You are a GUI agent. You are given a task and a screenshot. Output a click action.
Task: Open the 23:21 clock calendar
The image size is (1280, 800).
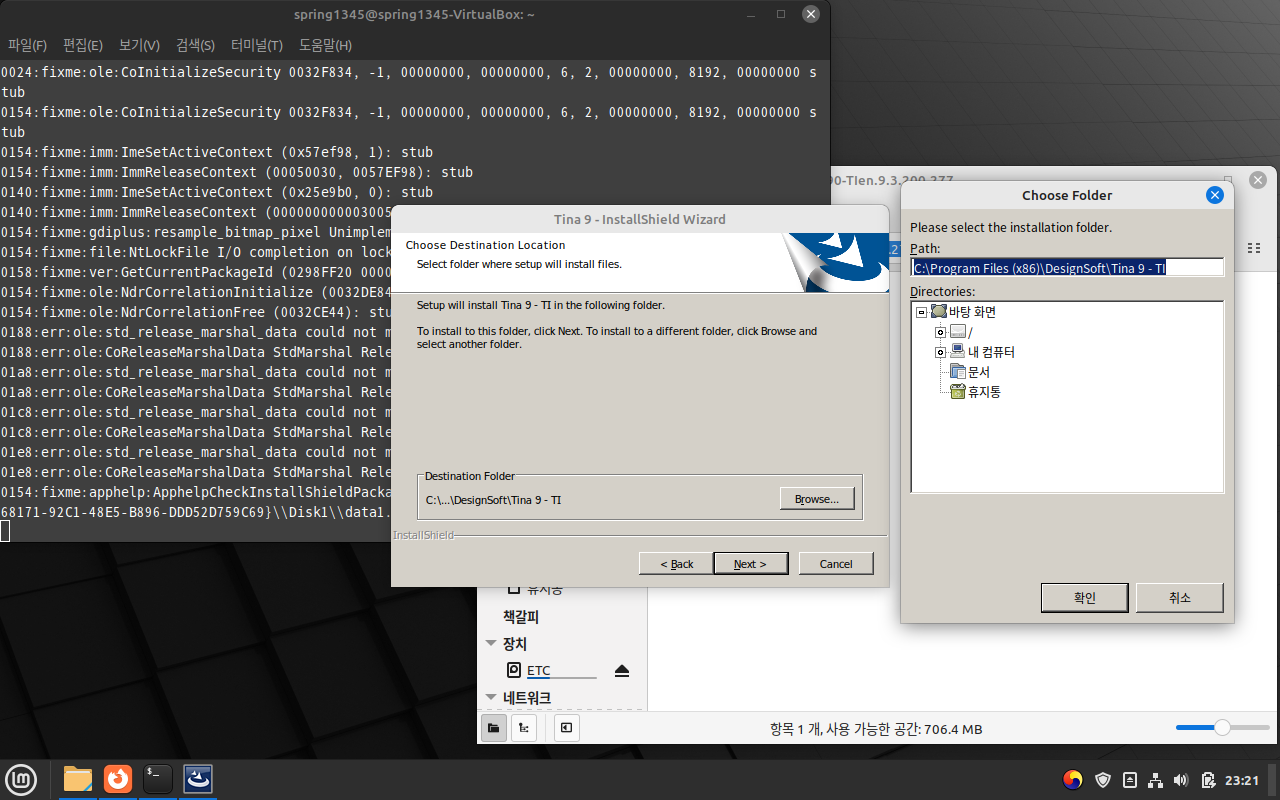1242,780
